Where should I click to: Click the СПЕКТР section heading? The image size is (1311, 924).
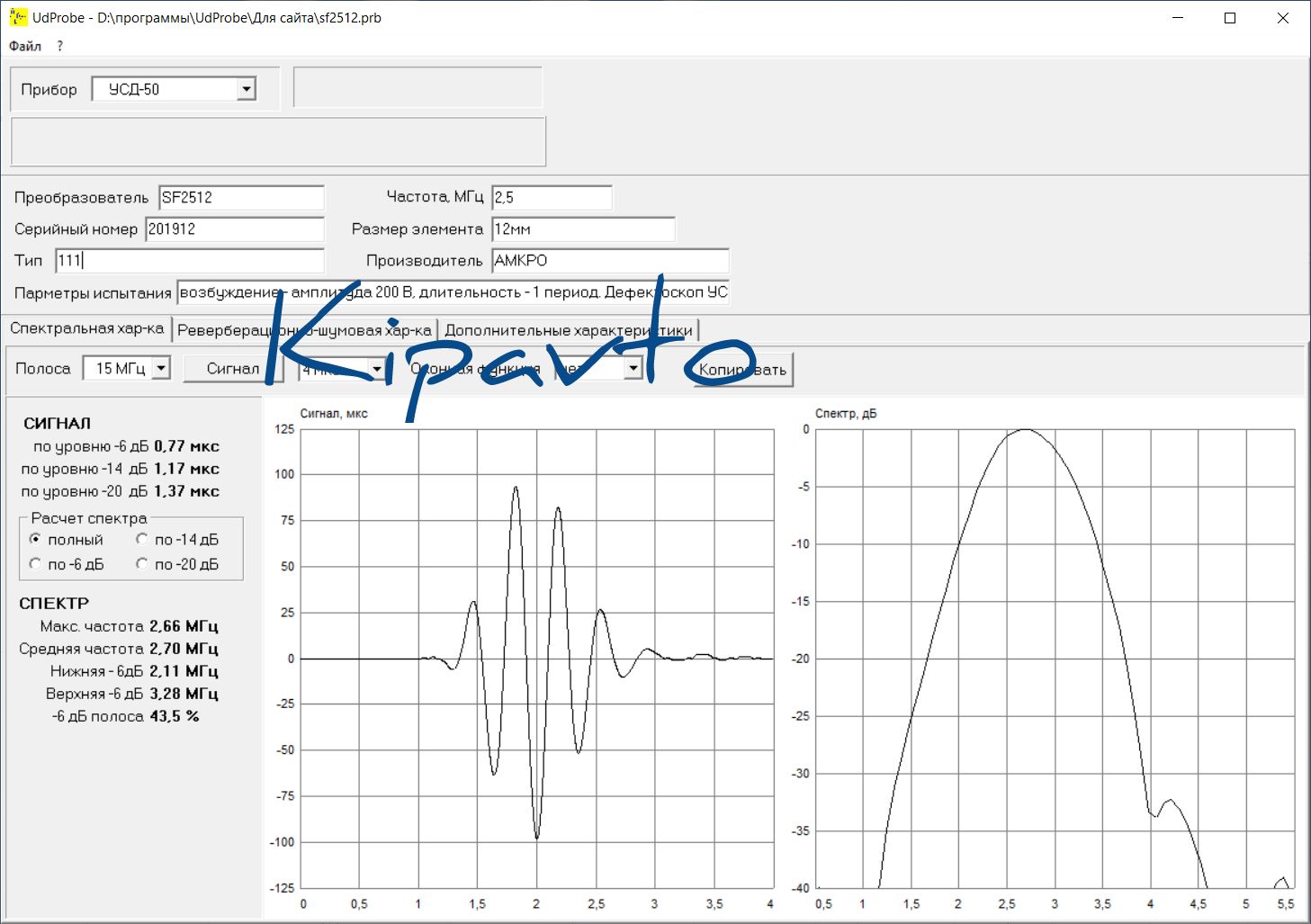54,603
